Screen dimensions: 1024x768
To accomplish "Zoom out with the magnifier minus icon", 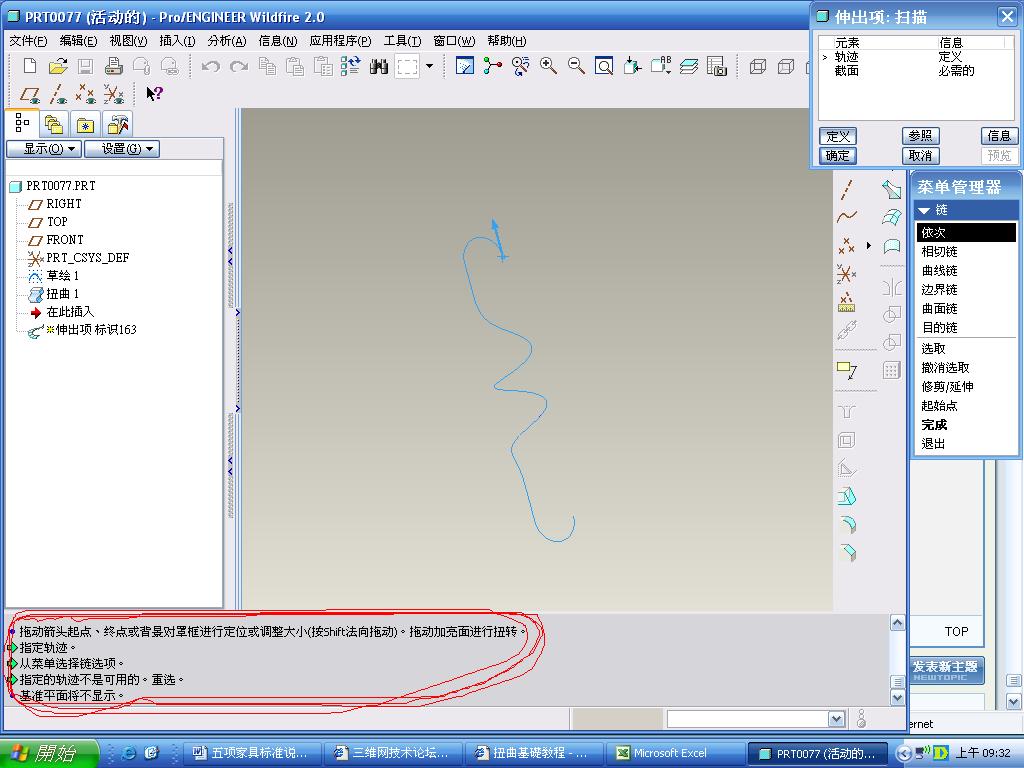I will point(576,66).
